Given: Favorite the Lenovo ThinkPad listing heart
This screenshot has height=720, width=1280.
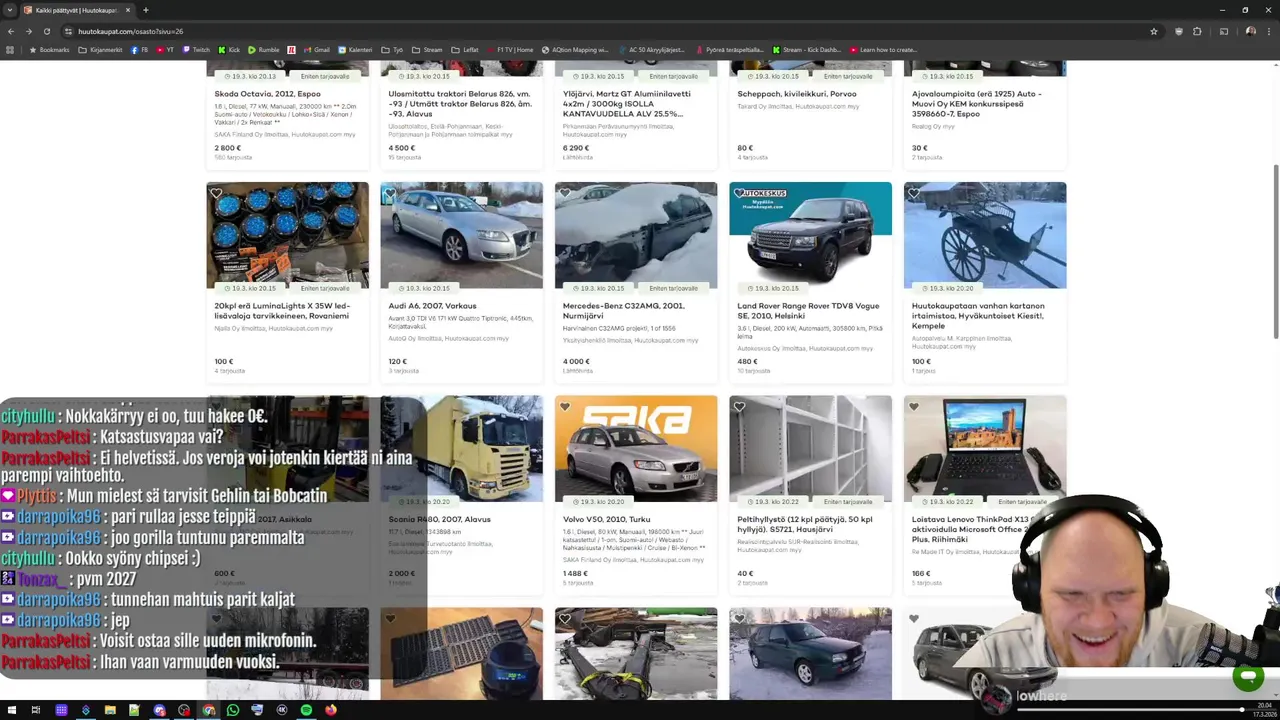Looking at the screenshot, I should [913, 407].
